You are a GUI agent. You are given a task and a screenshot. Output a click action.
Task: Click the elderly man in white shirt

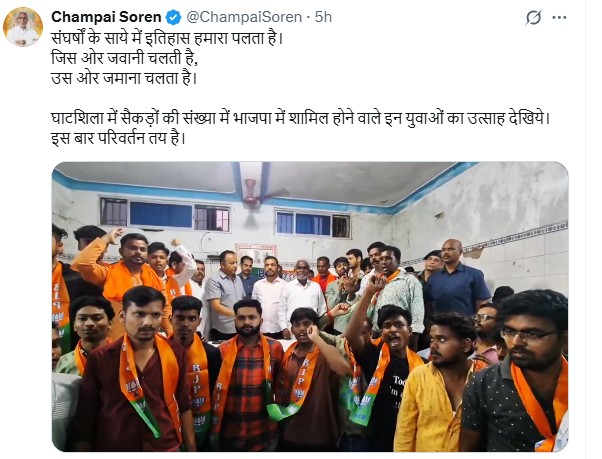point(302,292)
